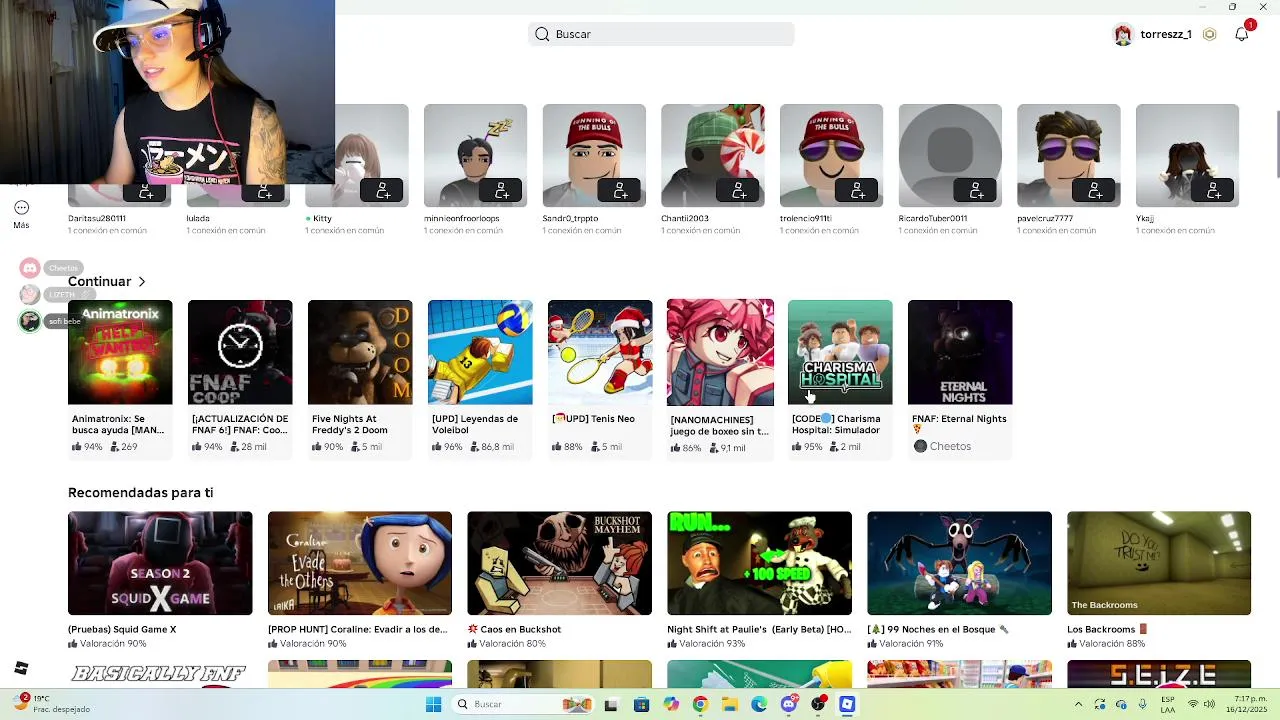The height and width of the screenshot is (720, 1280).
Task: Open the RicardoTuber0011 blank avatar card
Action: pos(950,155)
